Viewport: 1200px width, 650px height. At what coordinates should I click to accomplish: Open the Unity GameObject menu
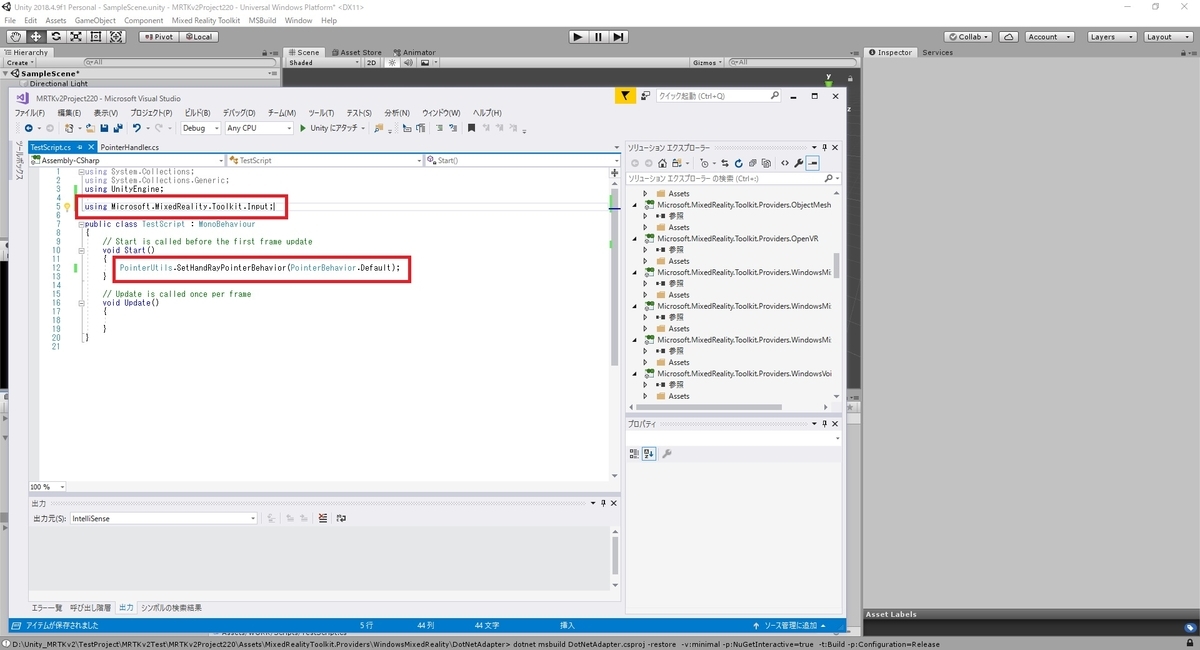(x=96, y=20)
